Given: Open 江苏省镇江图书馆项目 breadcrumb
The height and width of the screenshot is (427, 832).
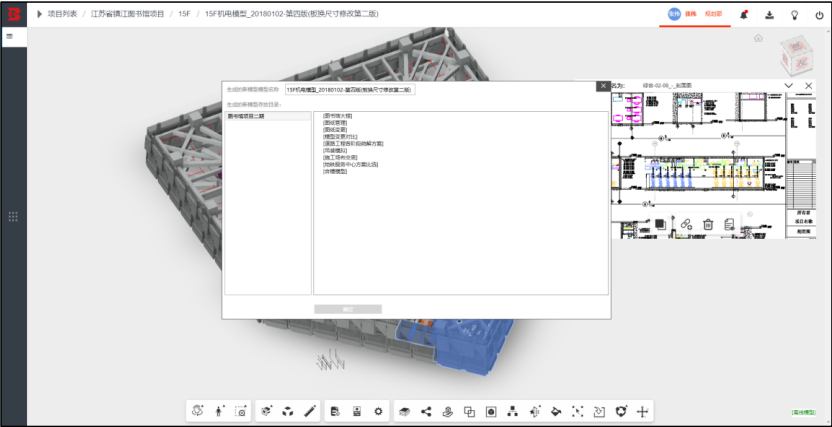Looking at the screenshot, I should point(127,14).
